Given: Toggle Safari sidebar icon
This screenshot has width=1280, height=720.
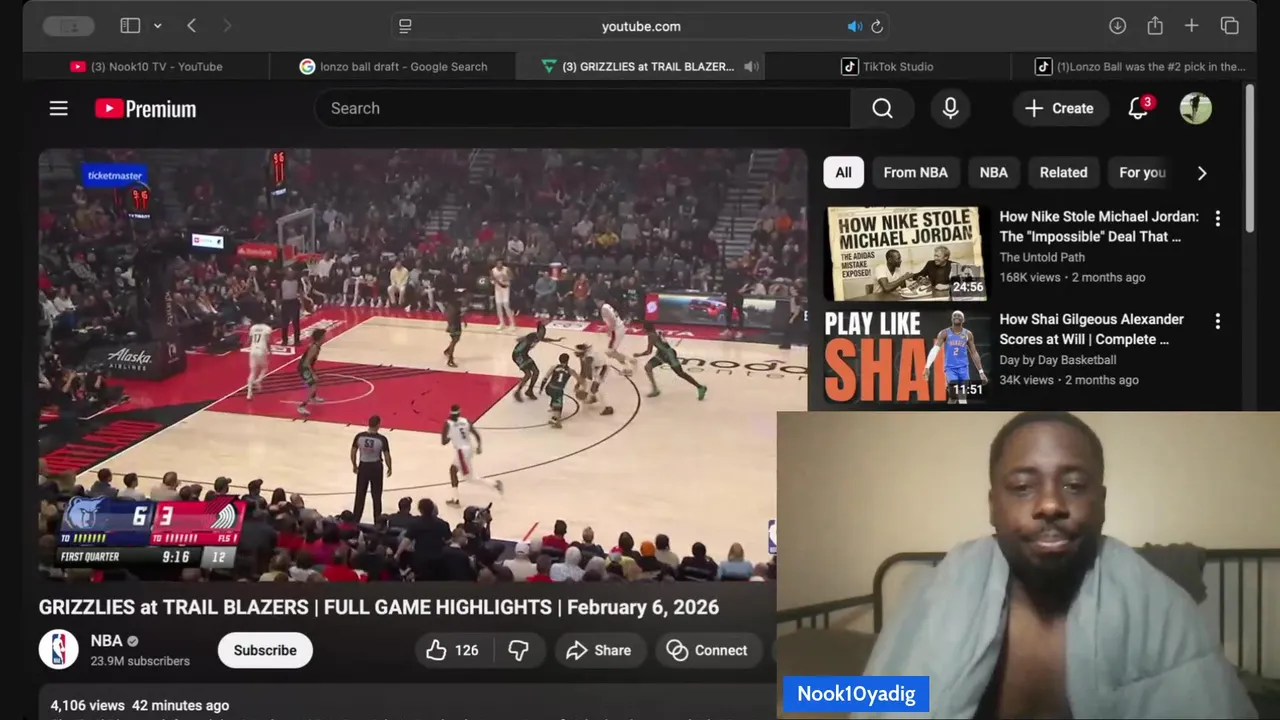Looking at the screenshot, I should click(x=130, y=26).
